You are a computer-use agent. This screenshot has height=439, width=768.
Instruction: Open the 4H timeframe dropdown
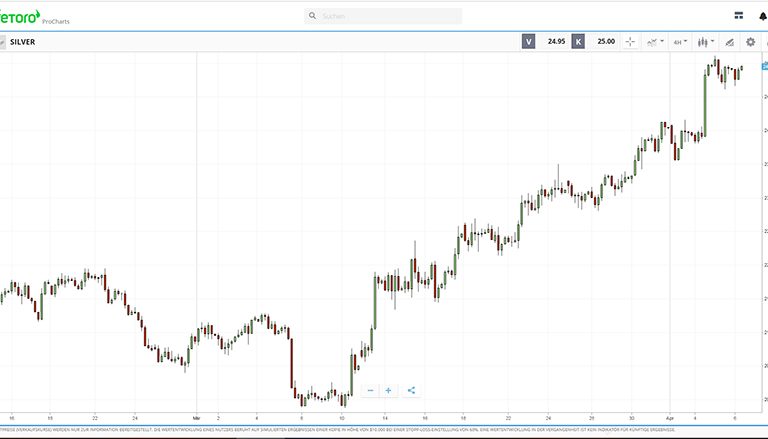680,42
